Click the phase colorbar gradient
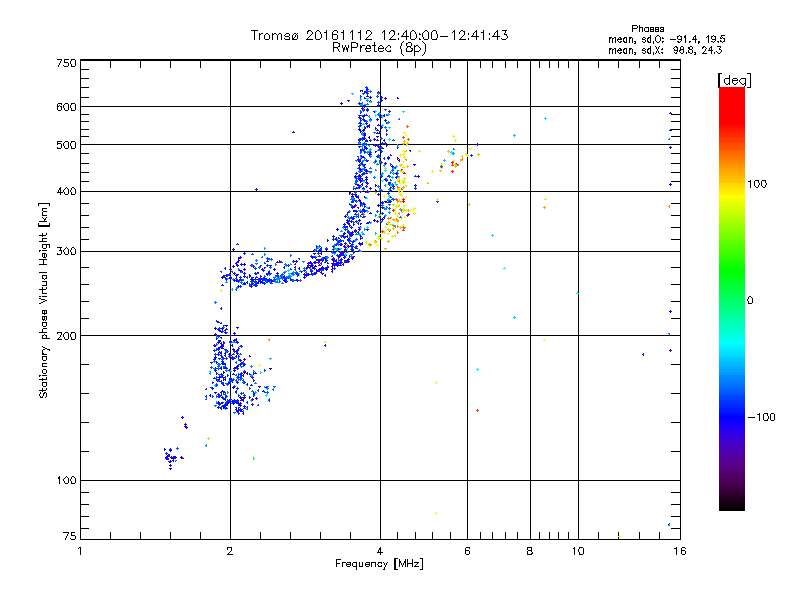 732,298
